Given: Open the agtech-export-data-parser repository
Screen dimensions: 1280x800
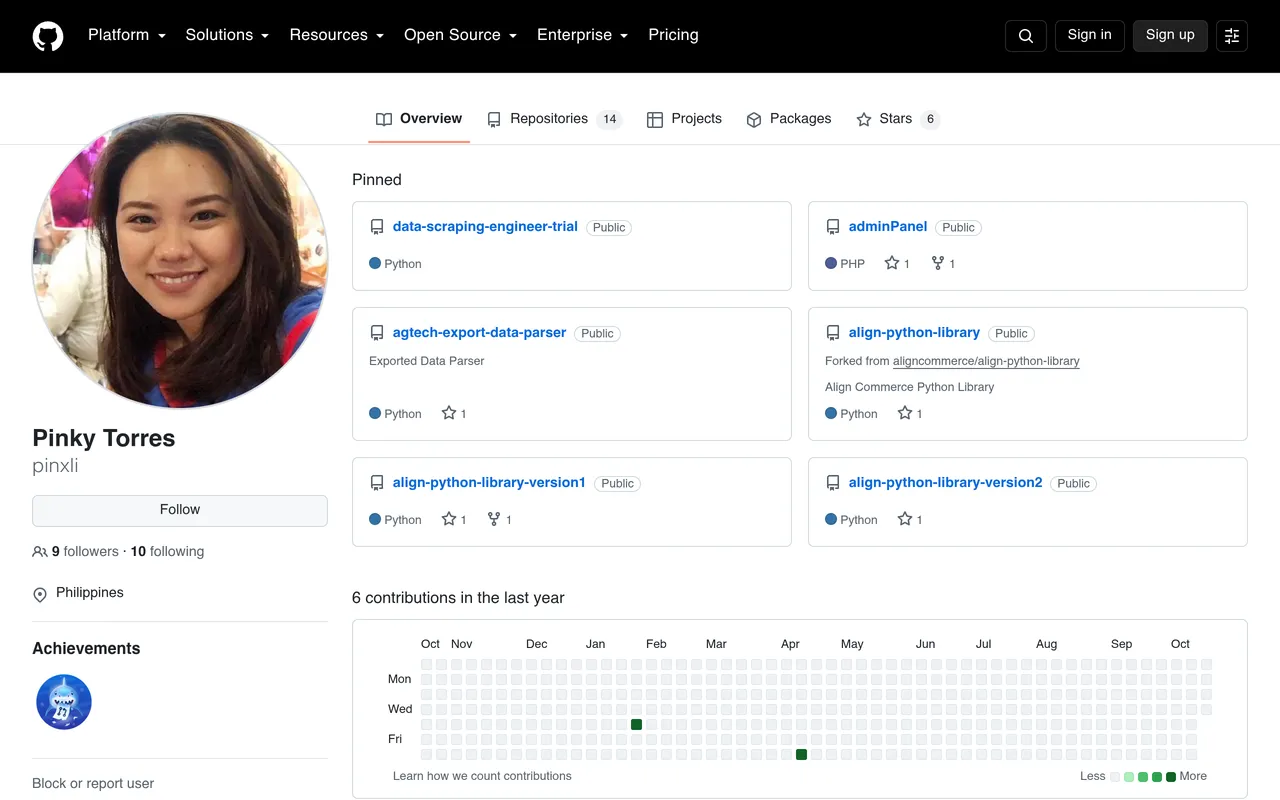Looking at the screenshot, I should click(479, 333).
